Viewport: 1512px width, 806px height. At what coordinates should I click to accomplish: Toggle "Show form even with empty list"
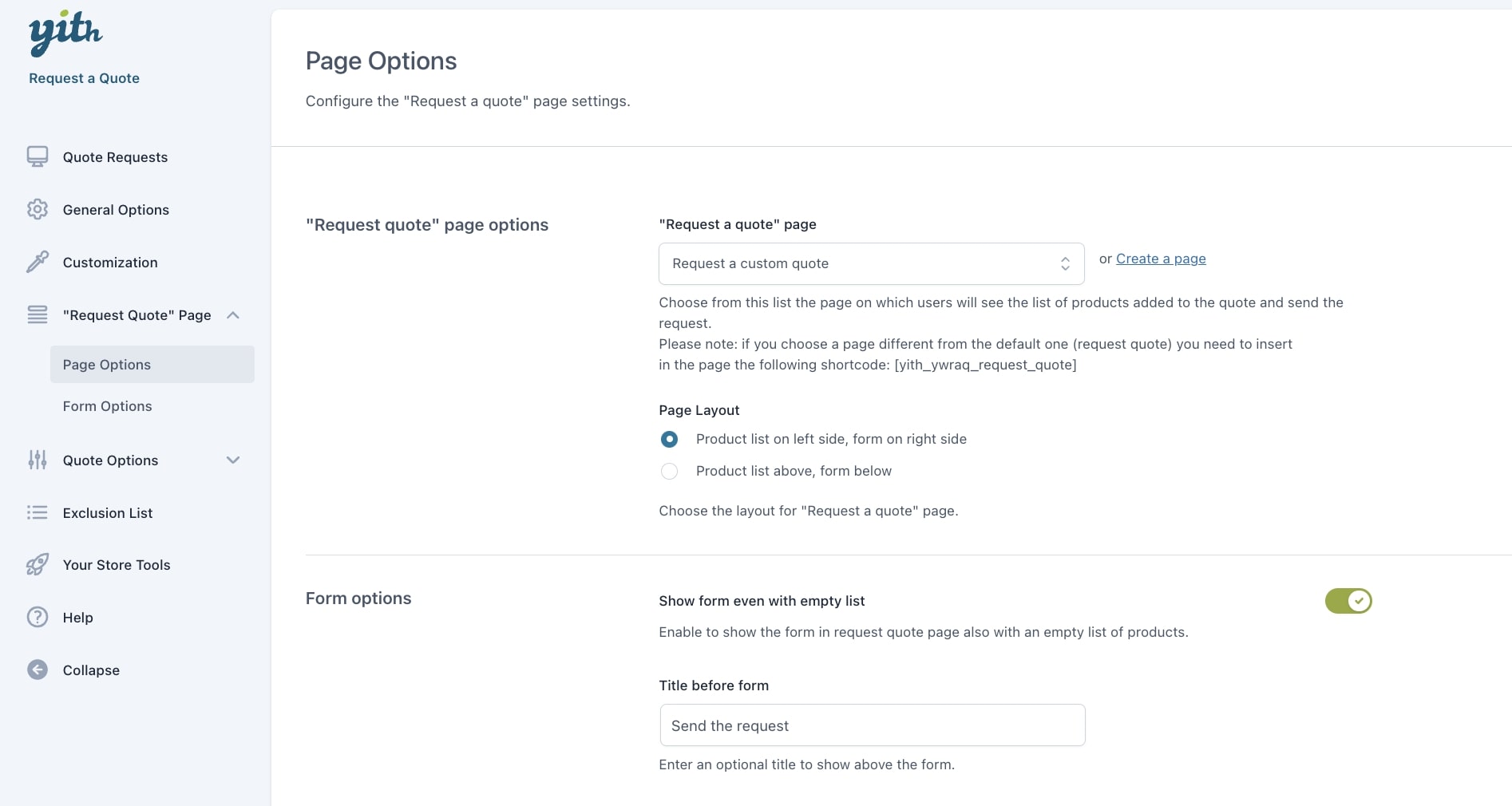1348,601
